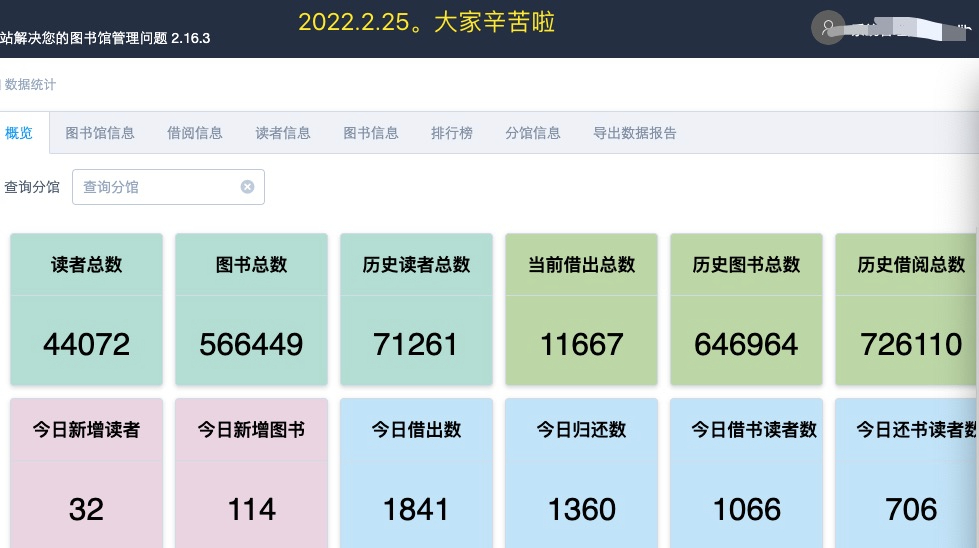This screenshot has width=979, height=548.
Task: View the 排行榜 tab
Action: pos(452,133)
